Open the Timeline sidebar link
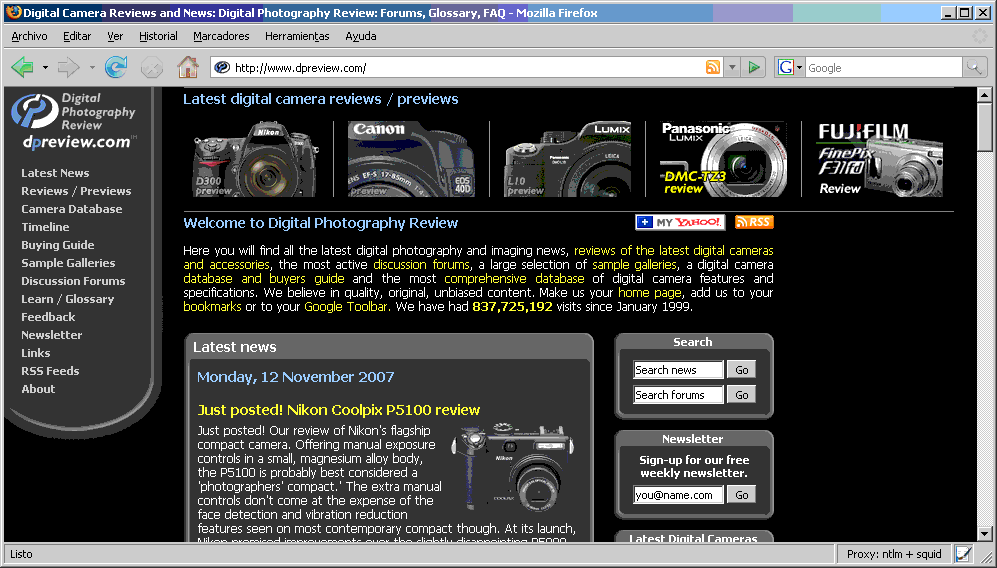This screenshot has width=997, height=568. coord(45,226)
